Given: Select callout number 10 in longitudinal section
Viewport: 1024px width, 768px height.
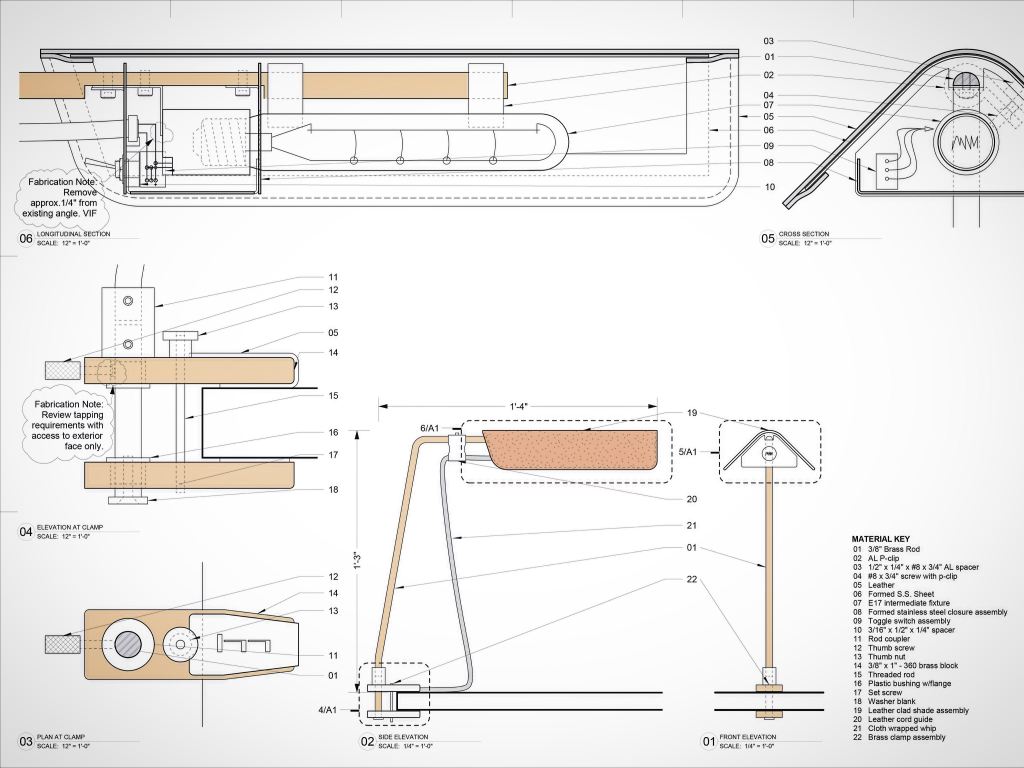Looking at the screenshot, I should pos(770,187).
